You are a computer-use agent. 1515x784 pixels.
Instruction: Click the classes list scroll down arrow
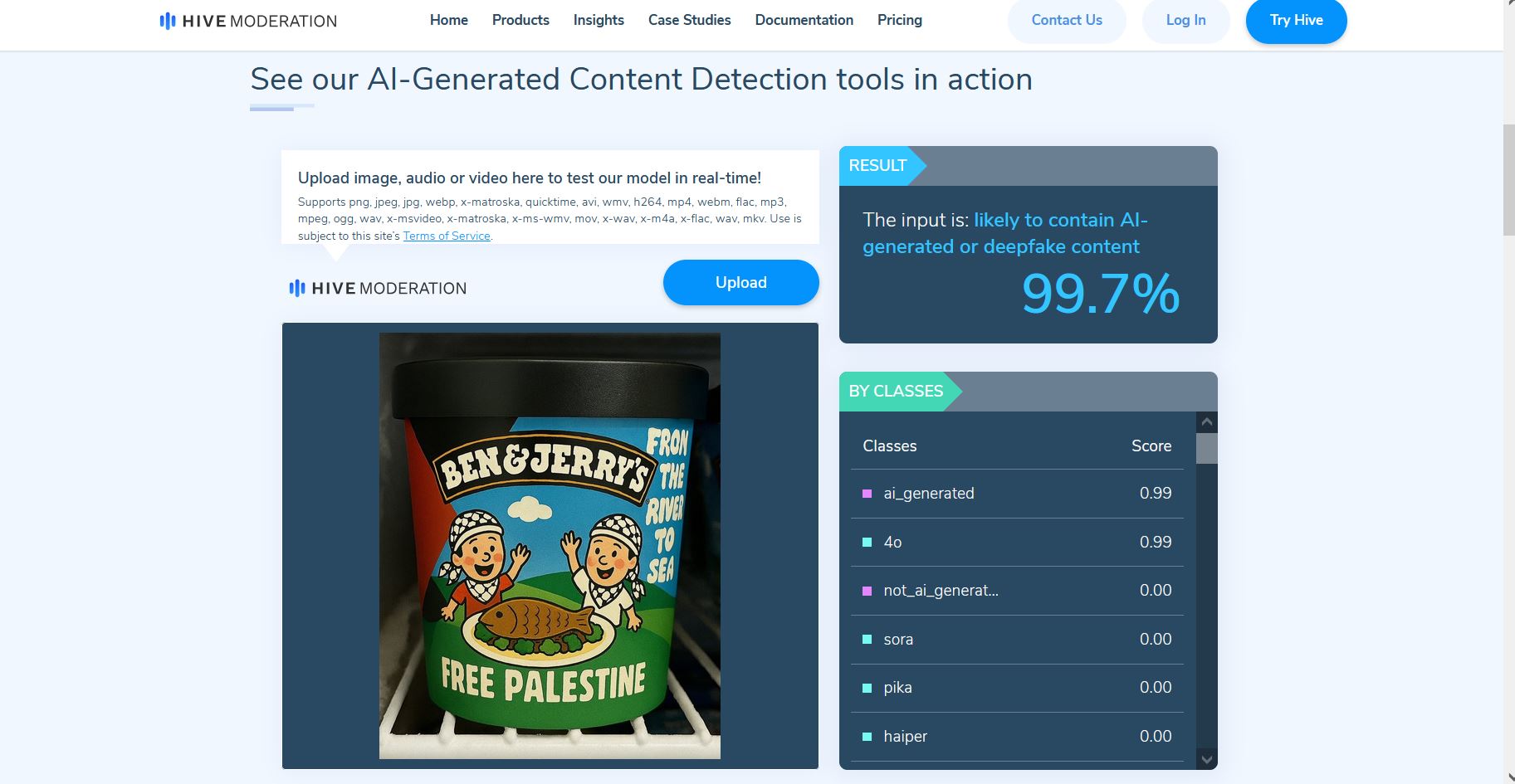1207,759
